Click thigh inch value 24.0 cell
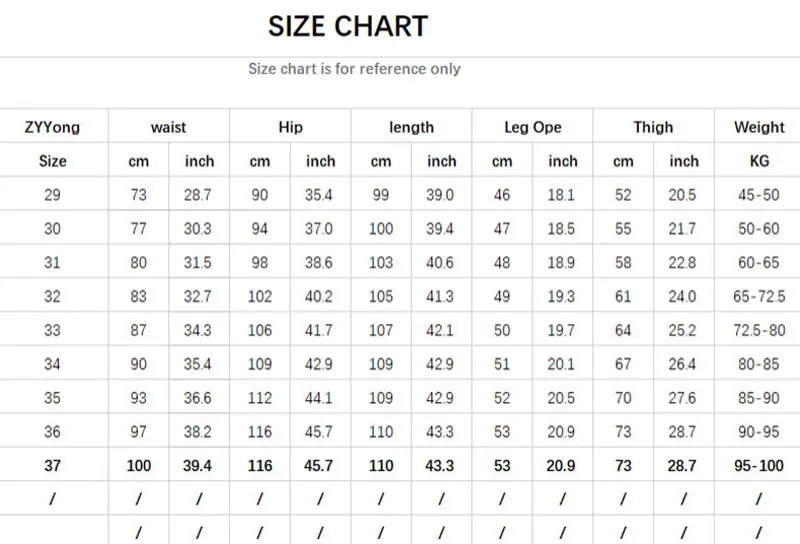The width and height of the screenshot is (800, 544). [682, 296]
